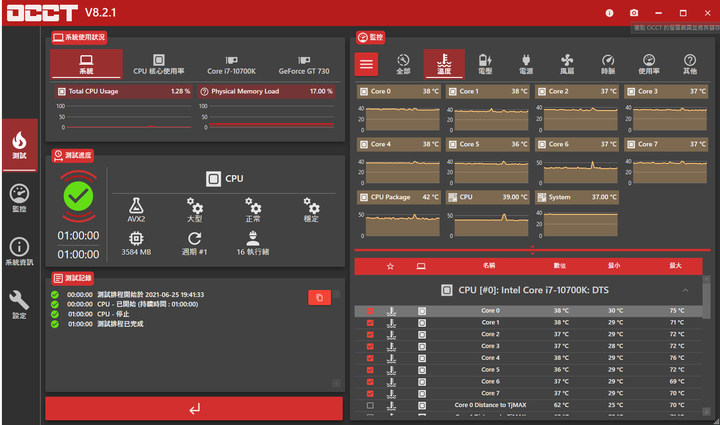
Task: Click the Core 0 temperature graph header
Action: pyautogui.click(x=399, y=91)
